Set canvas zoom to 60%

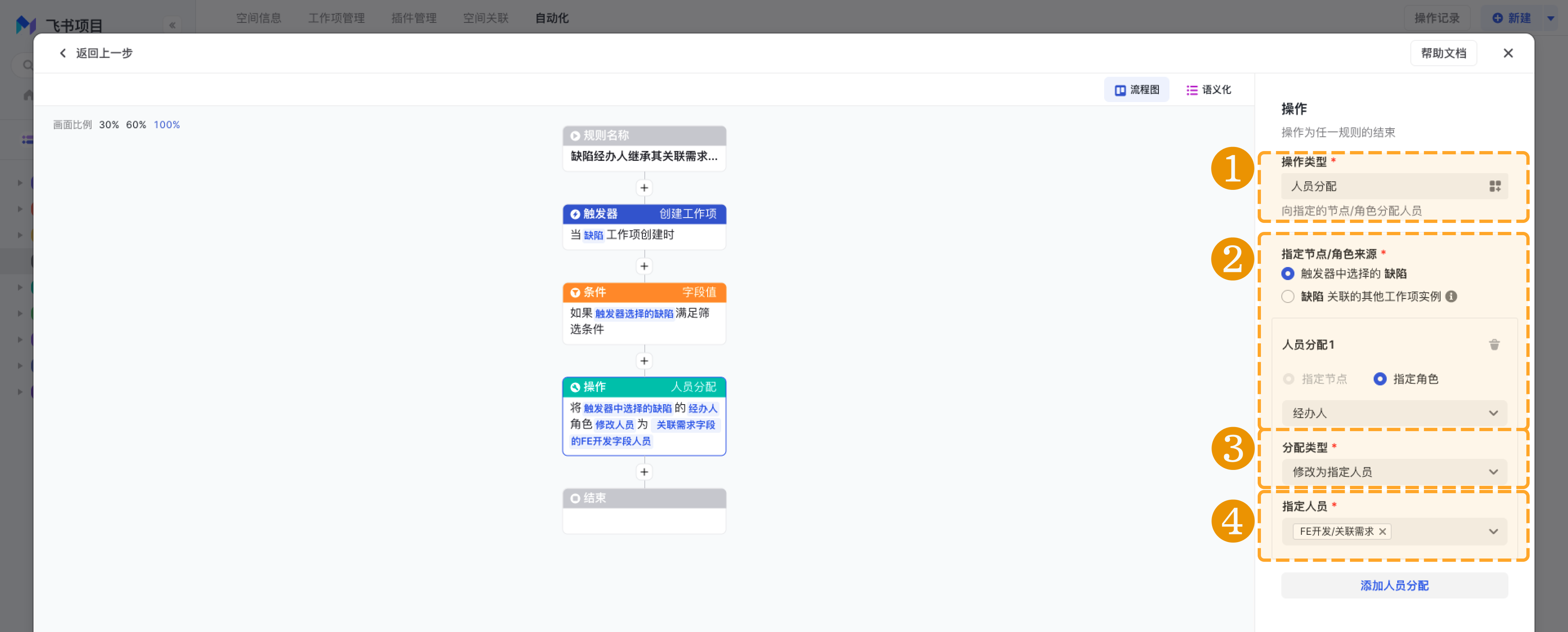click(136, 124)
